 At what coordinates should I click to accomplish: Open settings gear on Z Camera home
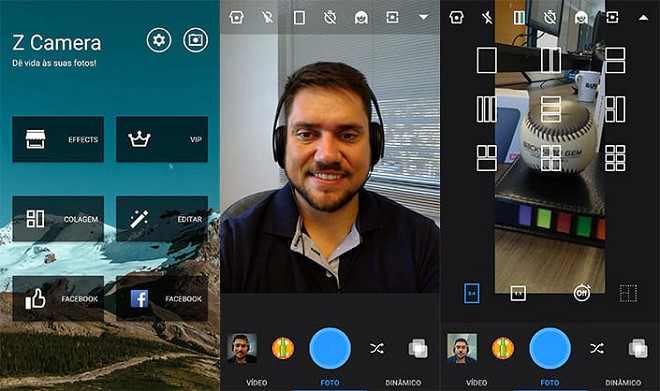click(x=159, y=40)
